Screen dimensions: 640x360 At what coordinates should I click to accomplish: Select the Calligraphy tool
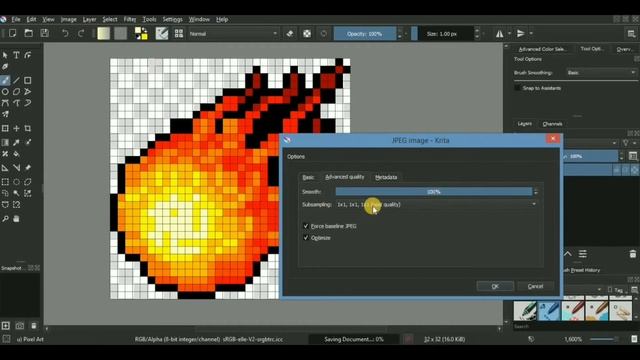tap(5, 67)
